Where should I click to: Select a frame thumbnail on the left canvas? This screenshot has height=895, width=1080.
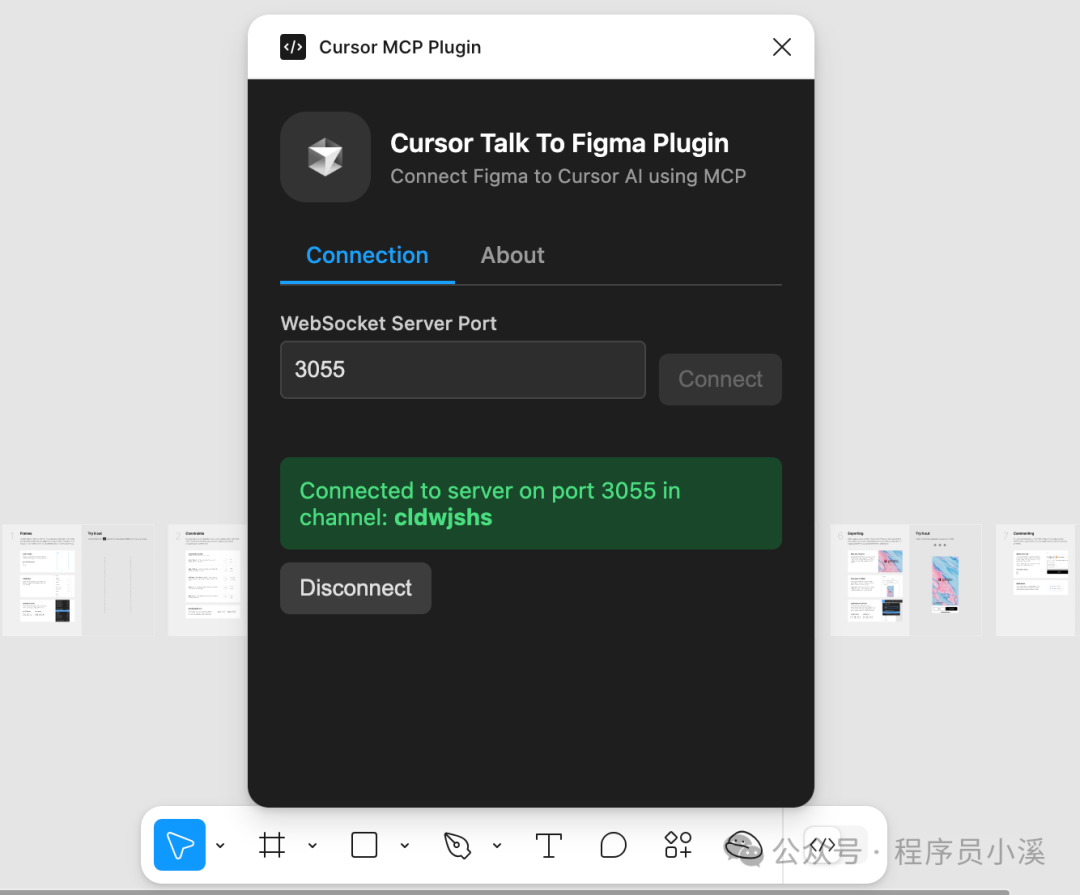point(42,580)
